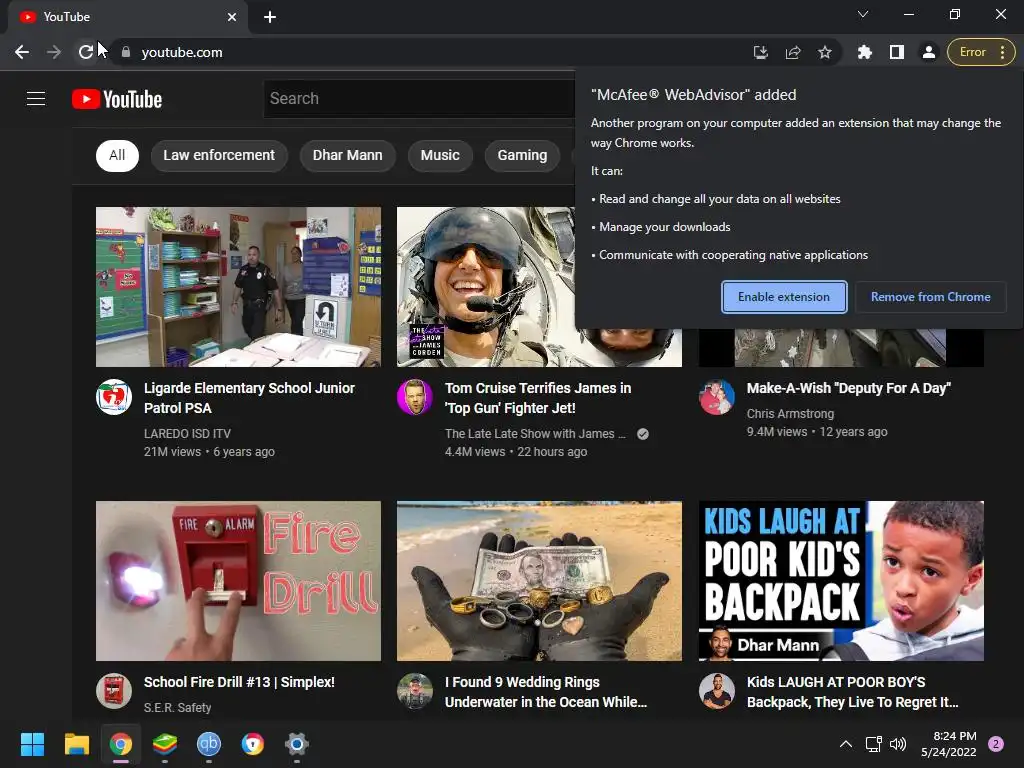This screenshot has width=1024, height=768.
Task: Visit LAREDO ISD ITV channel name
Action: click(187, 434)
